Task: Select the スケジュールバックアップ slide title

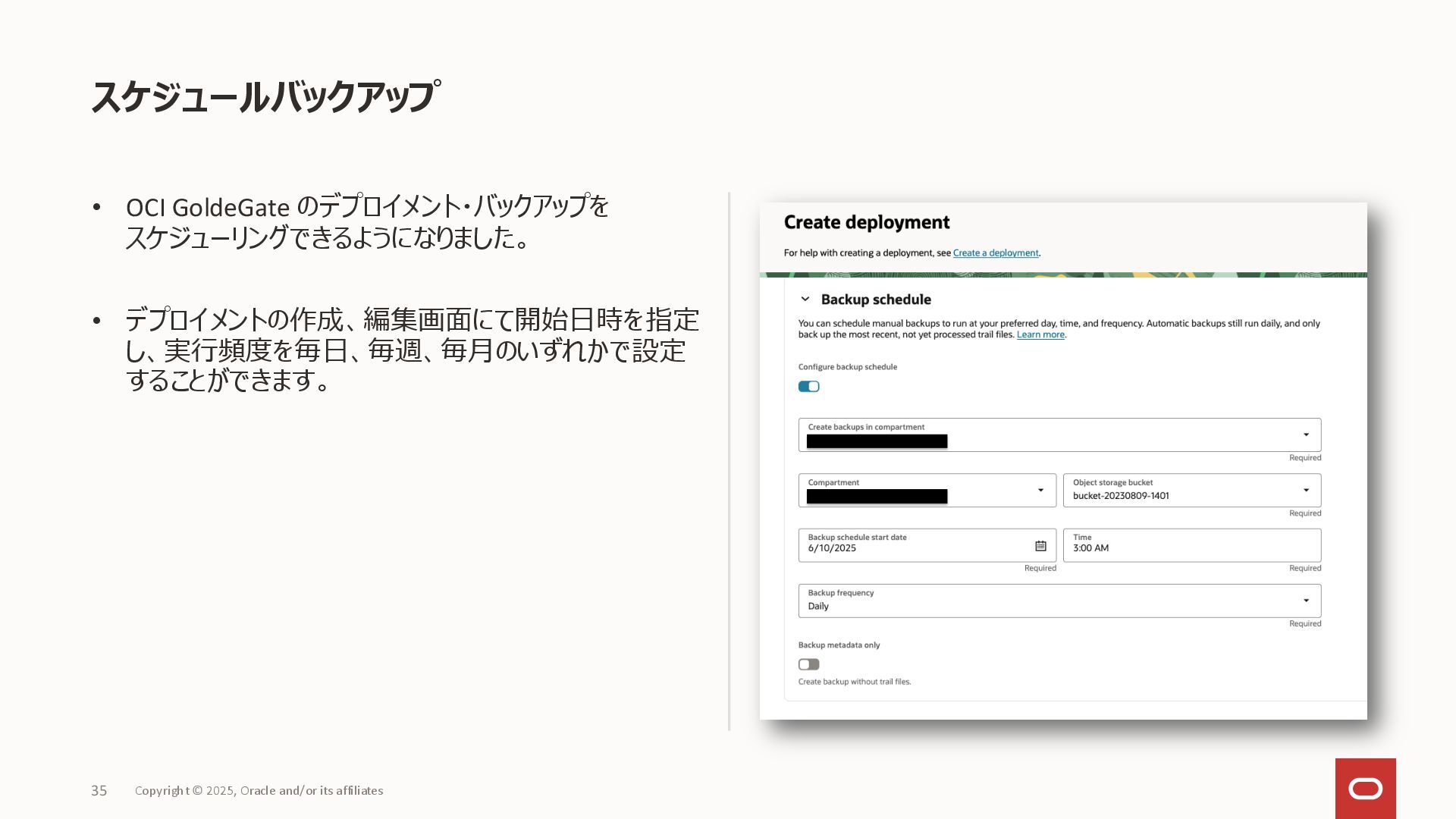Action: 265,97
